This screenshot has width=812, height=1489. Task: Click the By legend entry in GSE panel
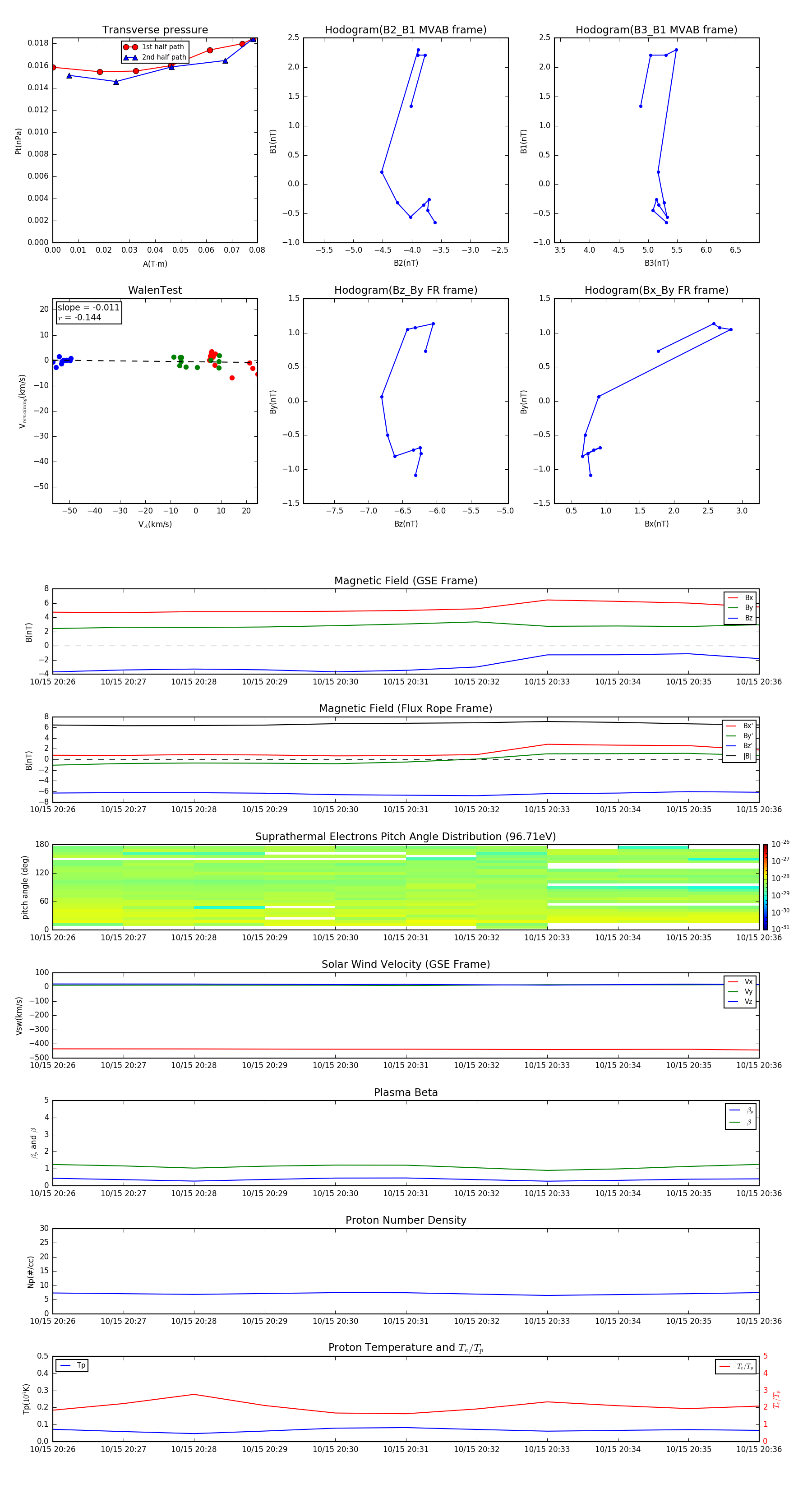(740, 607)
